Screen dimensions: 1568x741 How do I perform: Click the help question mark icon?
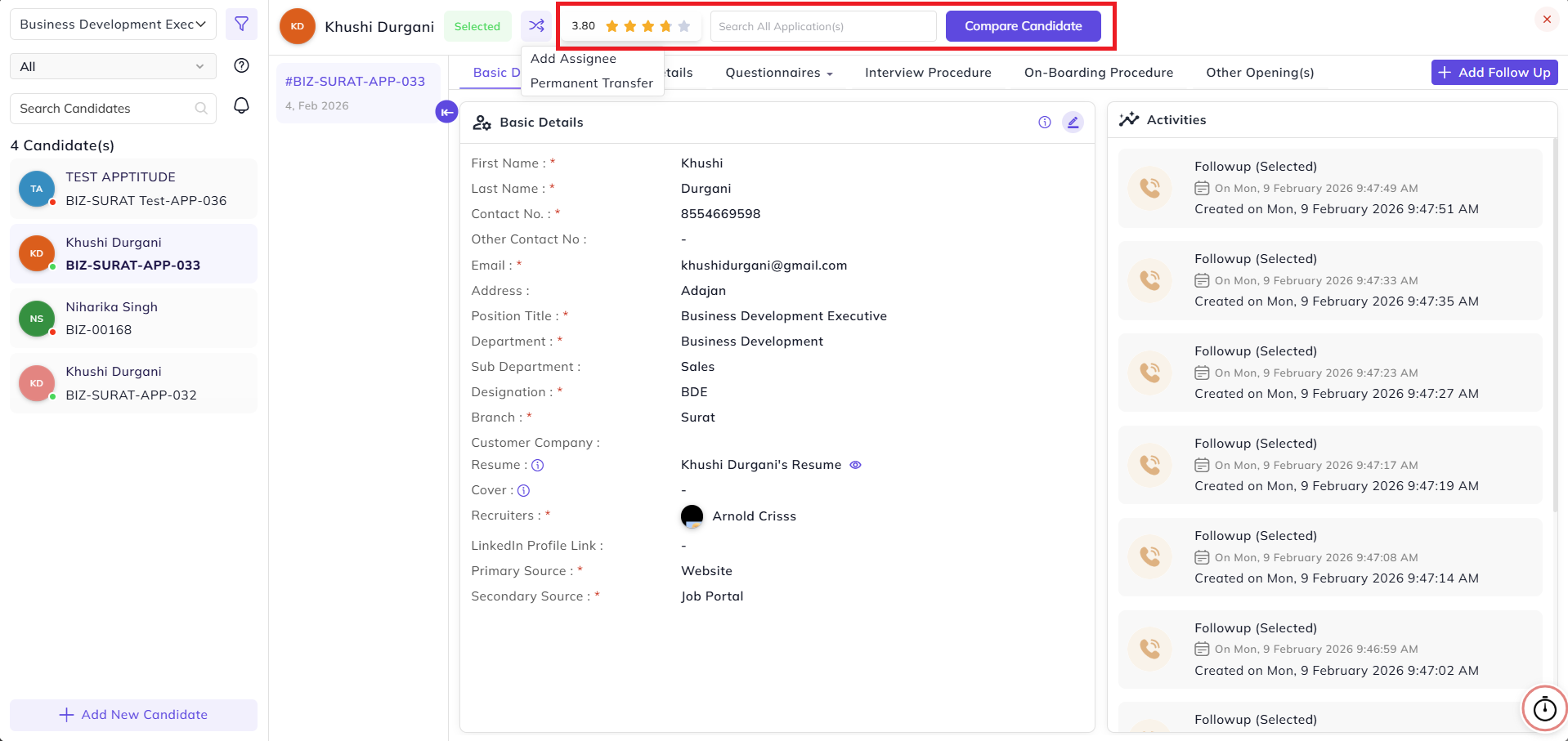click(241, 66)
